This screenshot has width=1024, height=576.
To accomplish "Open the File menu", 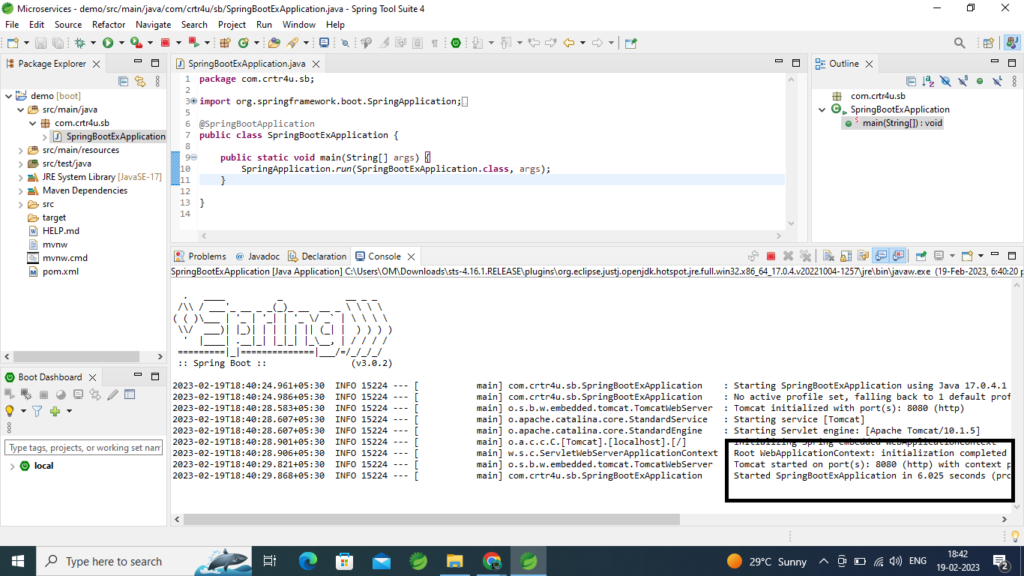I will click(x=12, y=25).
